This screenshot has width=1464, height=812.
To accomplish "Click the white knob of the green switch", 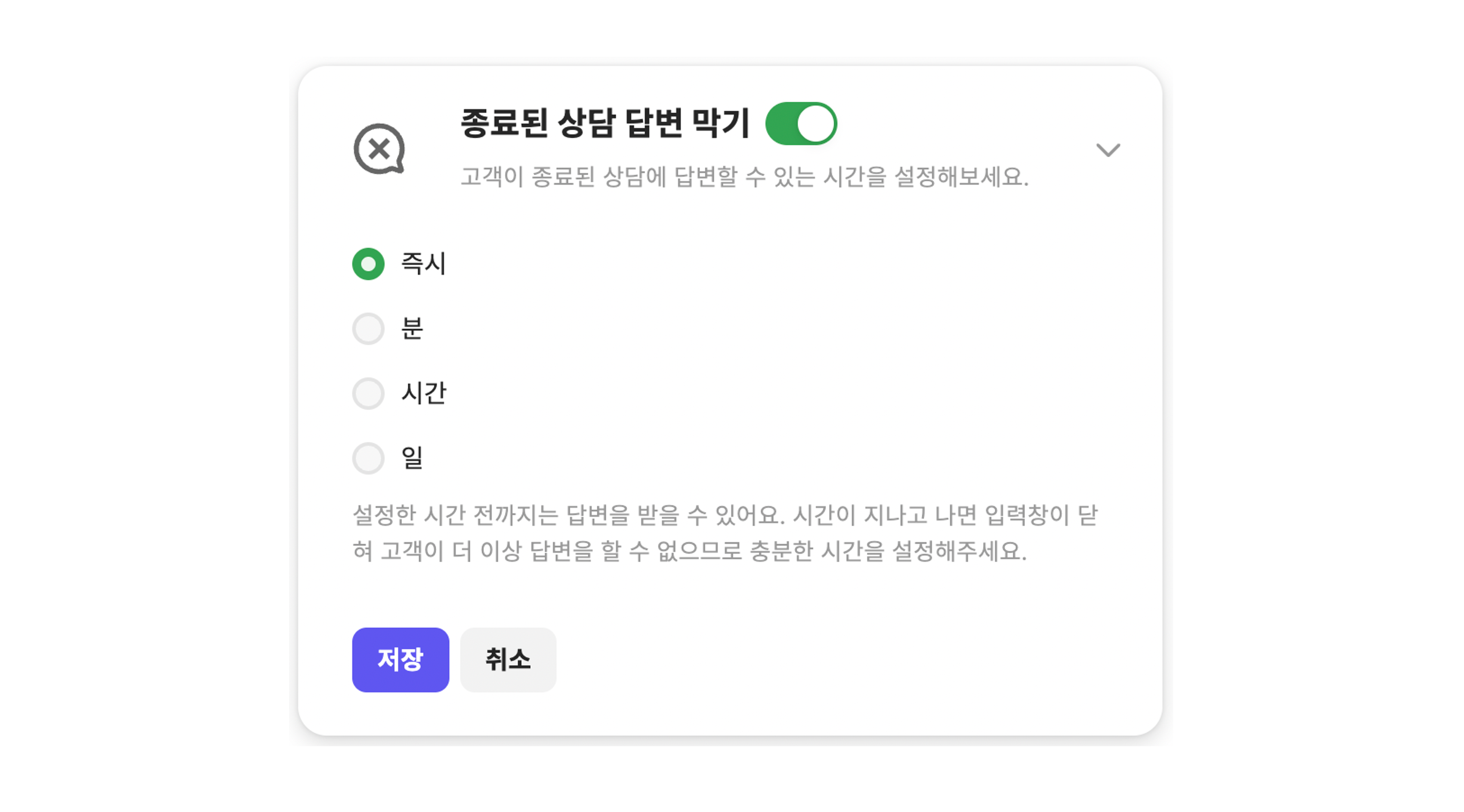I will [x=816, y=123].
